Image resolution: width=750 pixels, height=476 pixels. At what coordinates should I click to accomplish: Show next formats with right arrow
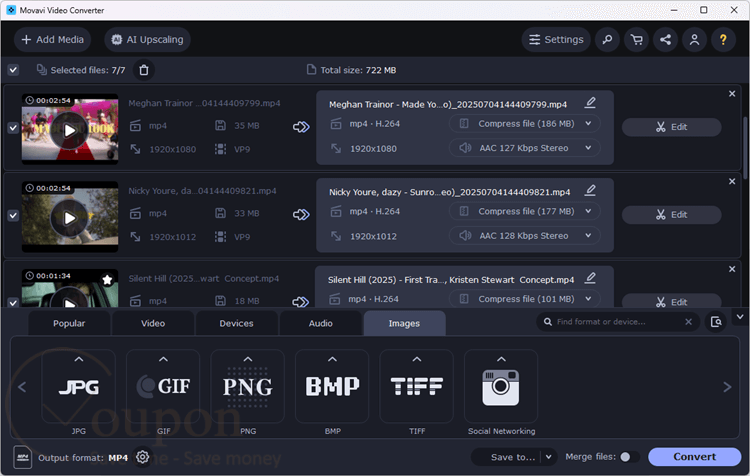pyautogui.click(x=728, y=387)
